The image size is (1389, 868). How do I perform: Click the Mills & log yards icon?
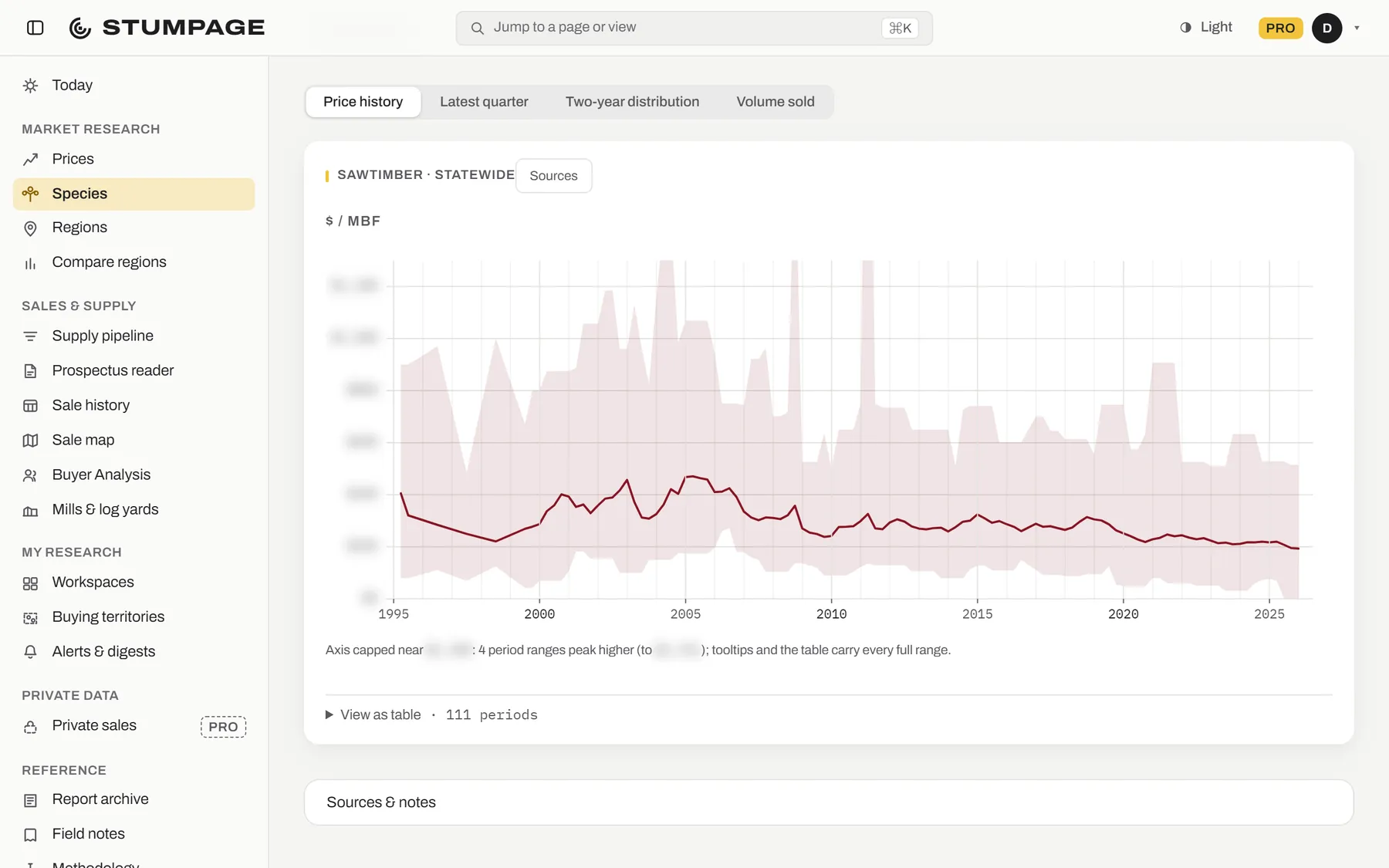30,510
